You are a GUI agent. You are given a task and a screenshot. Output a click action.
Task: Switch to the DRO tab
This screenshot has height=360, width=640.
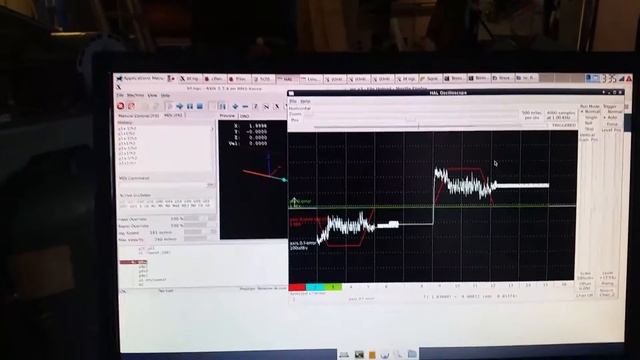pos(244,116)
